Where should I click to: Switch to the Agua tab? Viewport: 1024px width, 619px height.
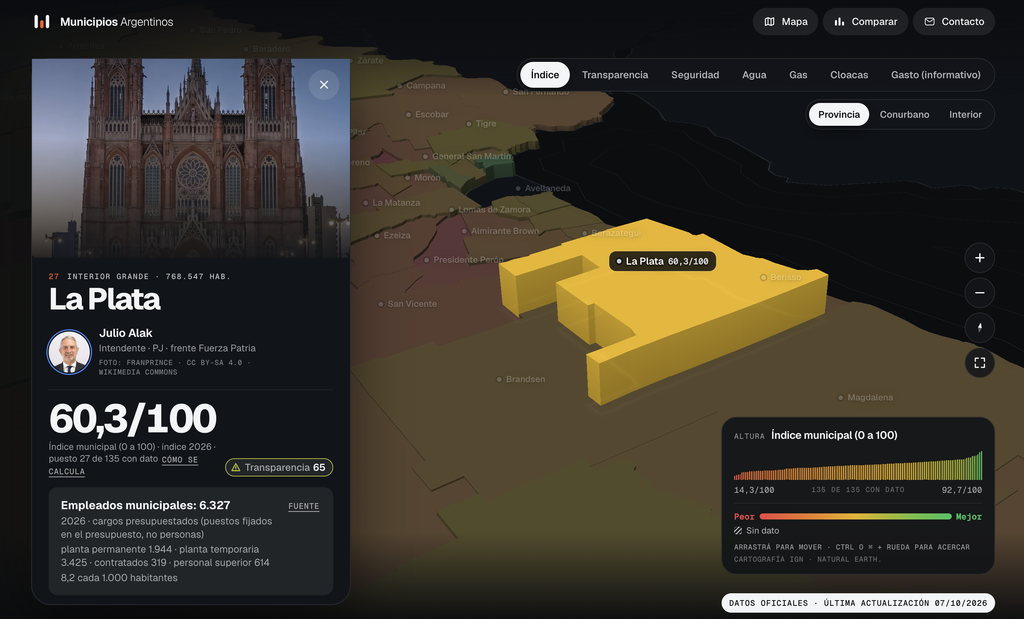754,74
